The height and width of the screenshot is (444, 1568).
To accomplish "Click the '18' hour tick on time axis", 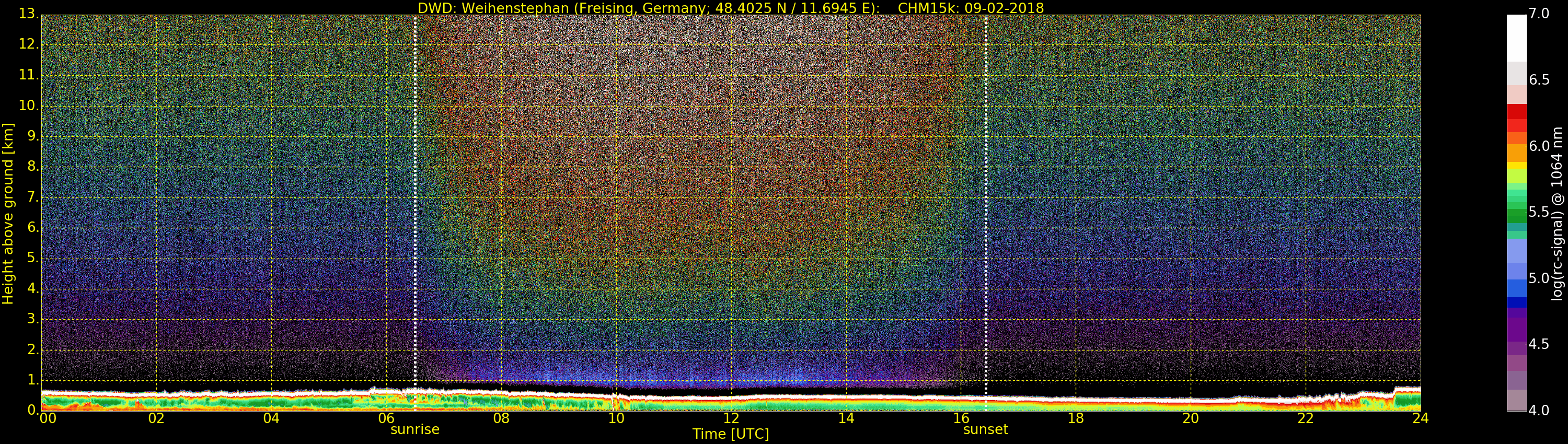I will coord(1076,418).
